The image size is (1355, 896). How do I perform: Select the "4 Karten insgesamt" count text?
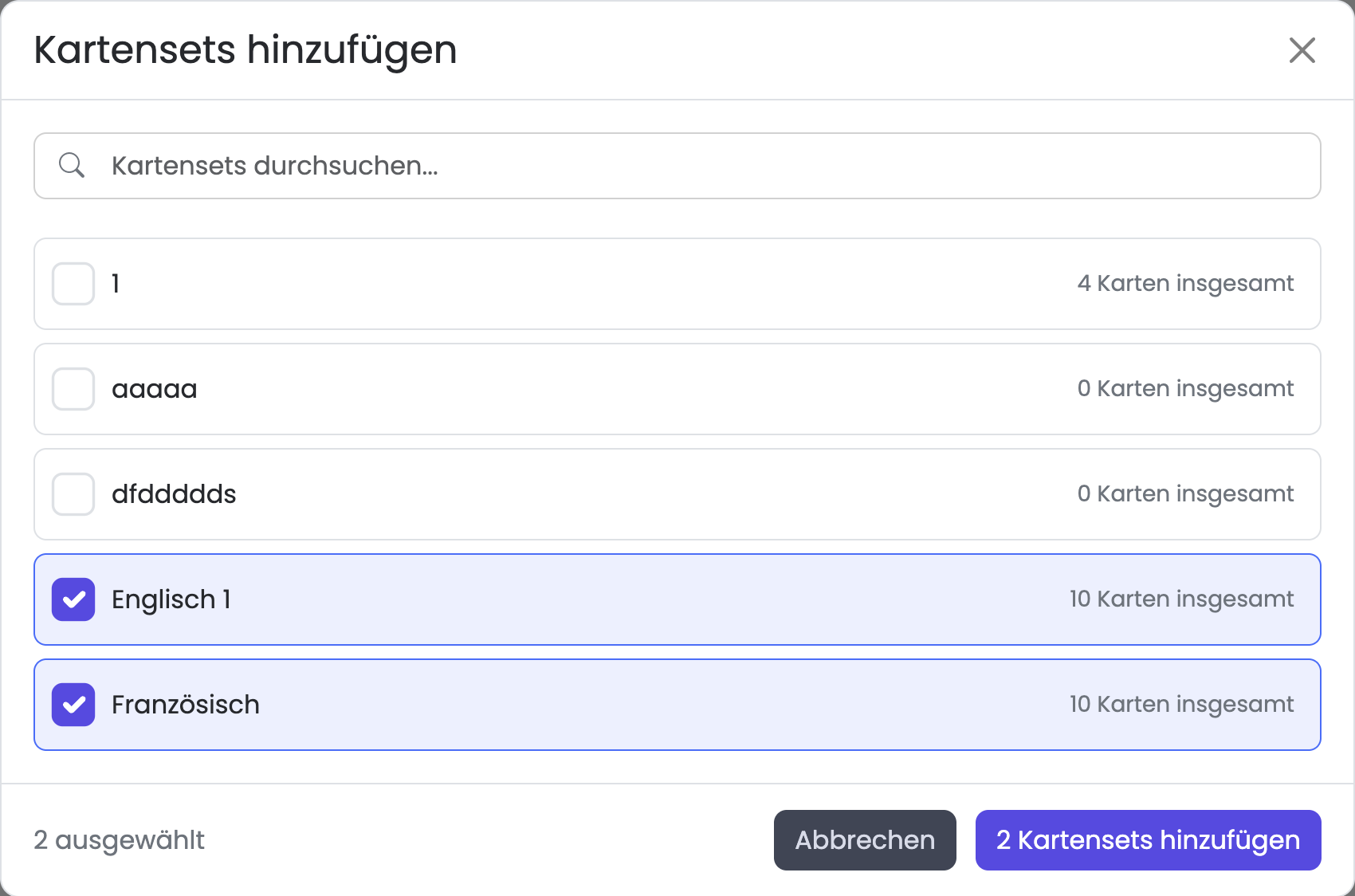[1185, 284]
